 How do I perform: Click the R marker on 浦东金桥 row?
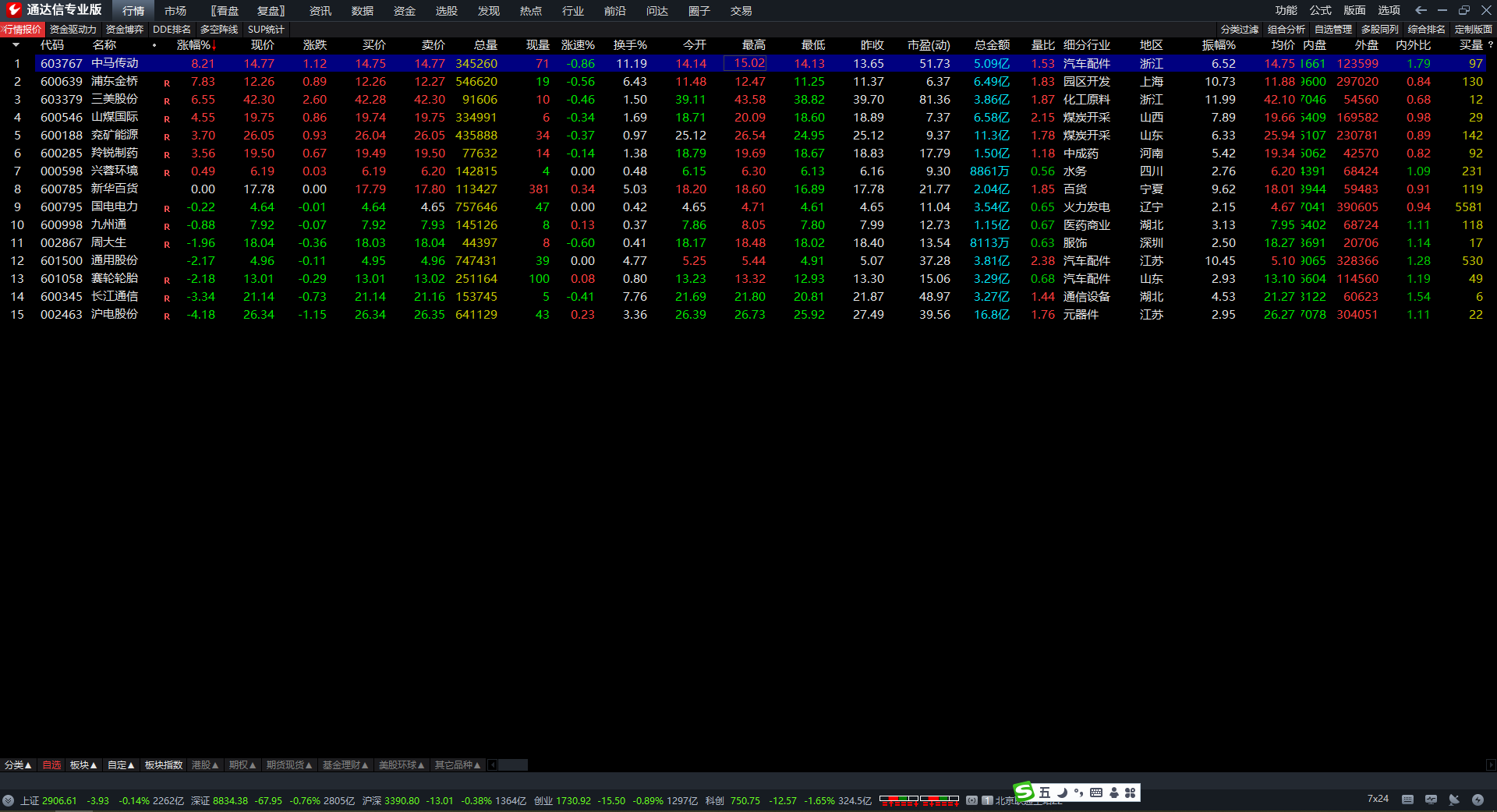[x=167, y=83]
